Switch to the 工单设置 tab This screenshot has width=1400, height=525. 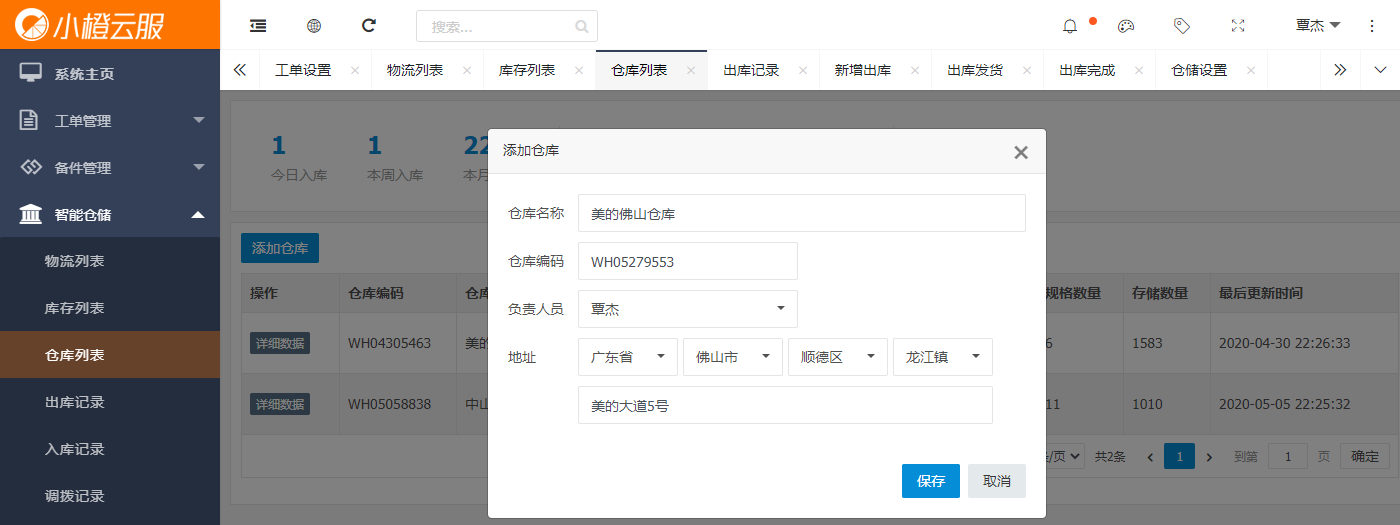click(303, 71)
